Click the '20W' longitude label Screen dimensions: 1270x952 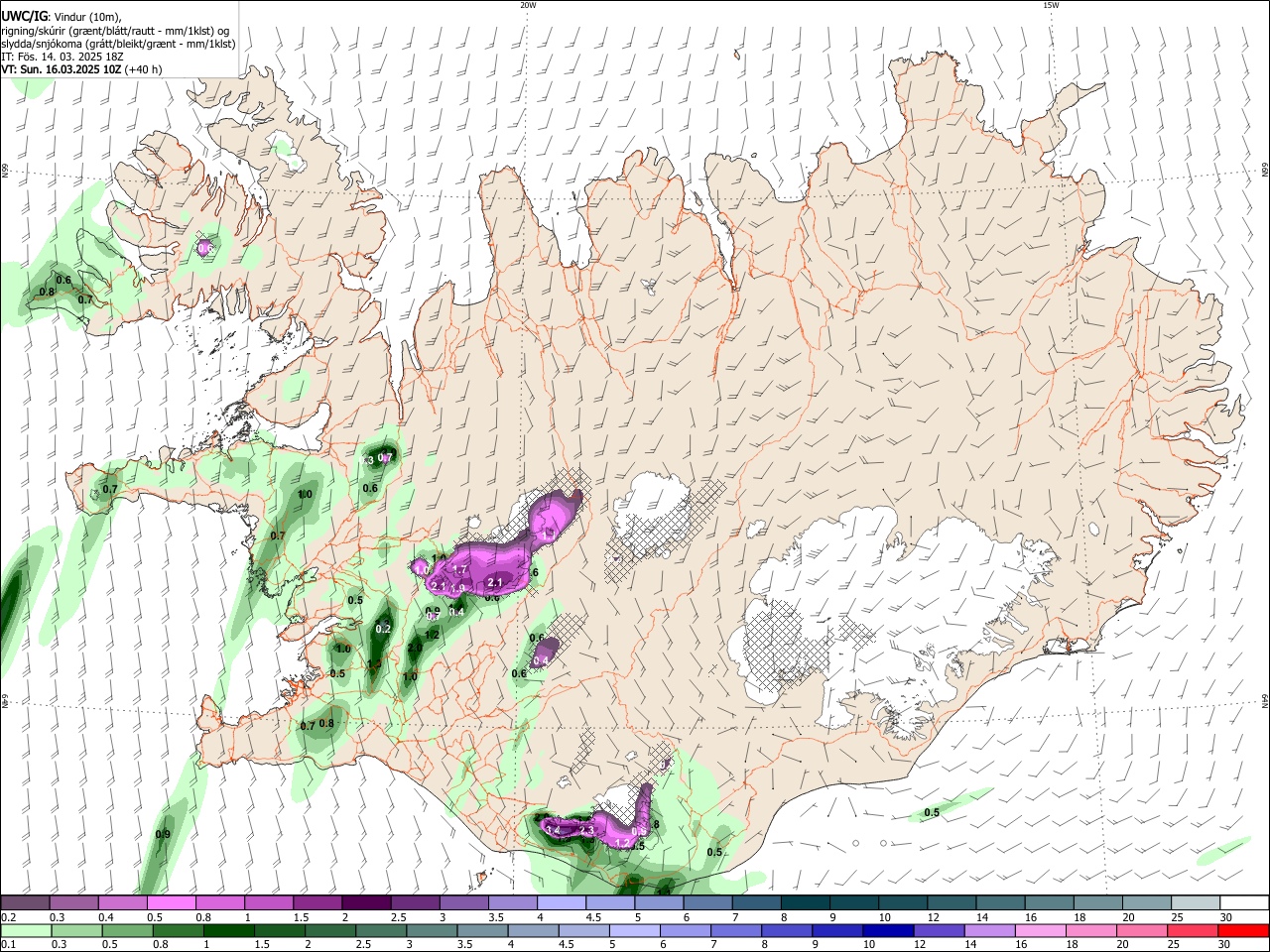tap(528, 5)
